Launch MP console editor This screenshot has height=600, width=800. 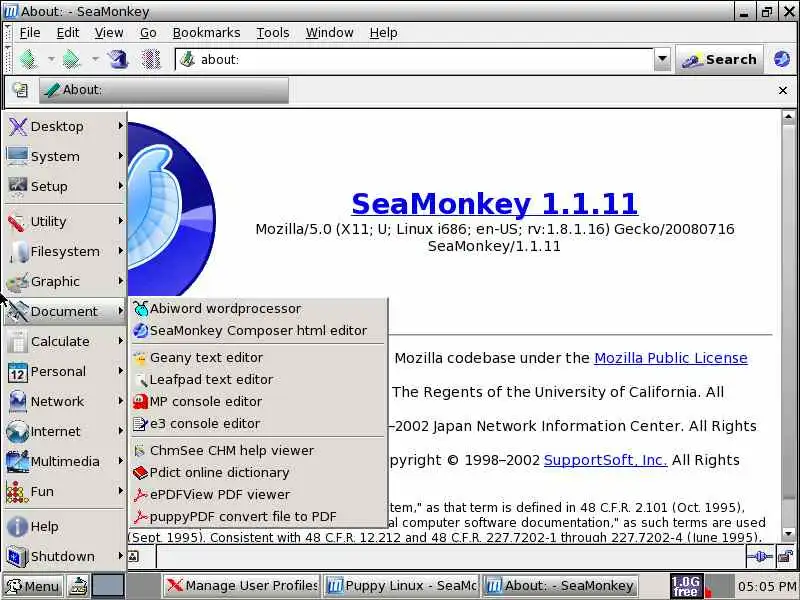[259, 402]
